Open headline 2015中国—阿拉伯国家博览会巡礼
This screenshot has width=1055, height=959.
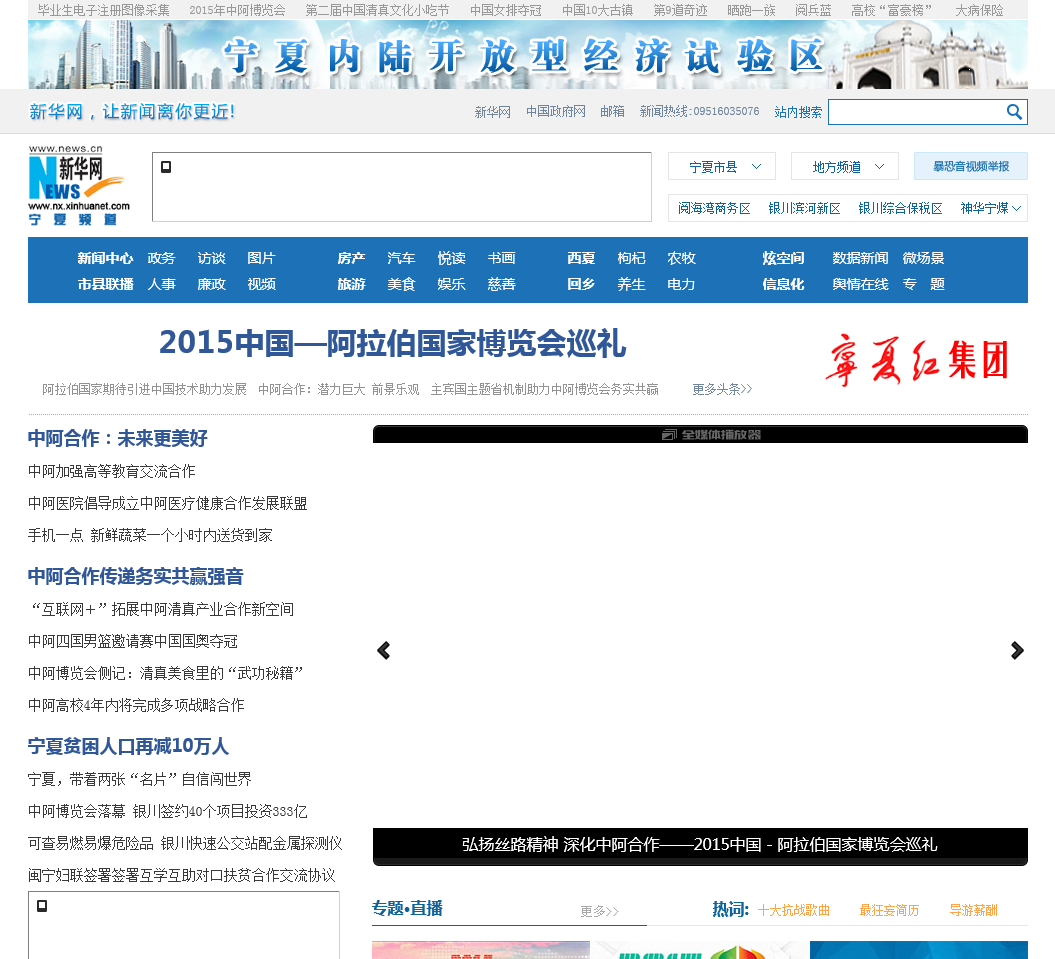[x=392, y=343]
